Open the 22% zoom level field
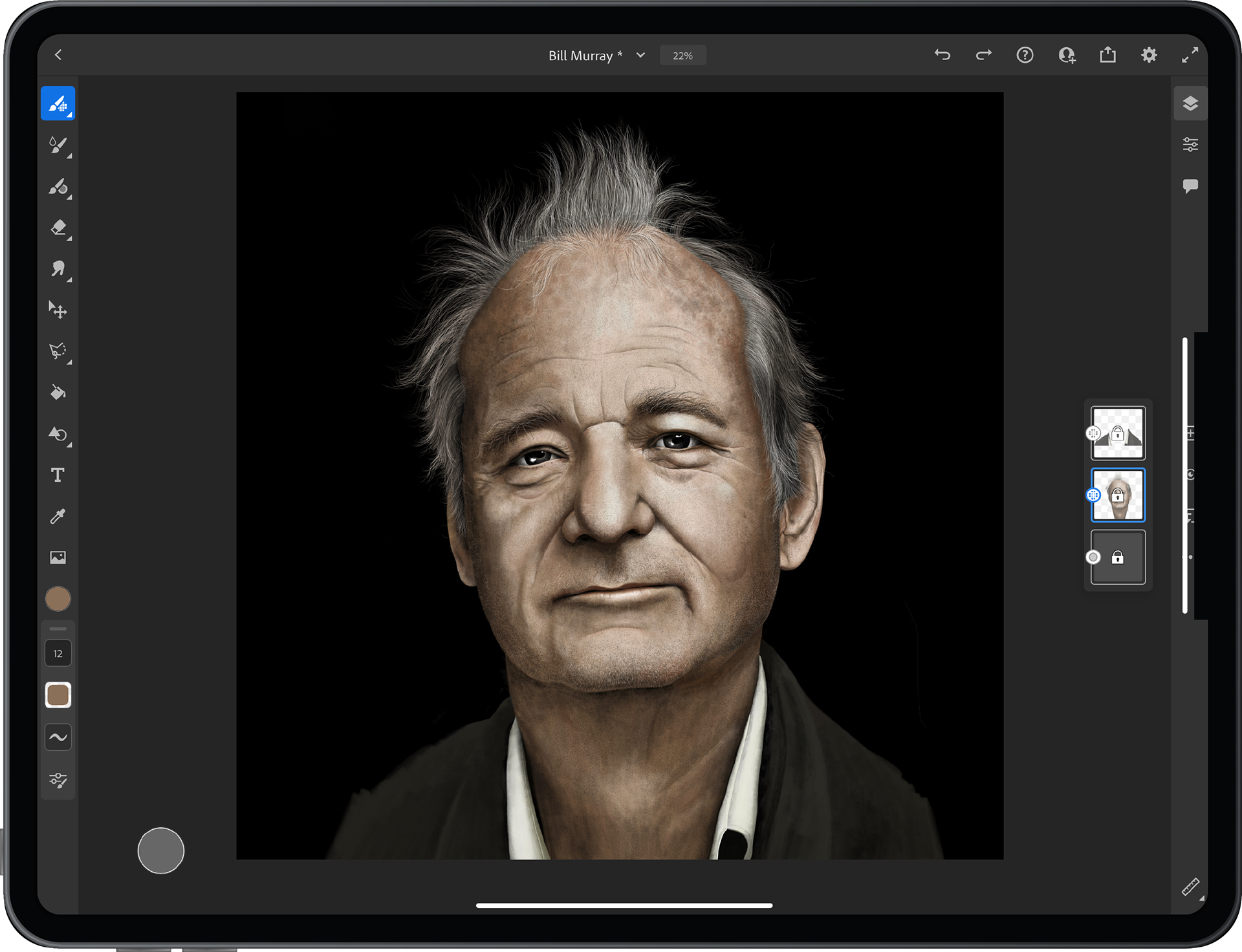1242x952 pixels. point(682,56)
